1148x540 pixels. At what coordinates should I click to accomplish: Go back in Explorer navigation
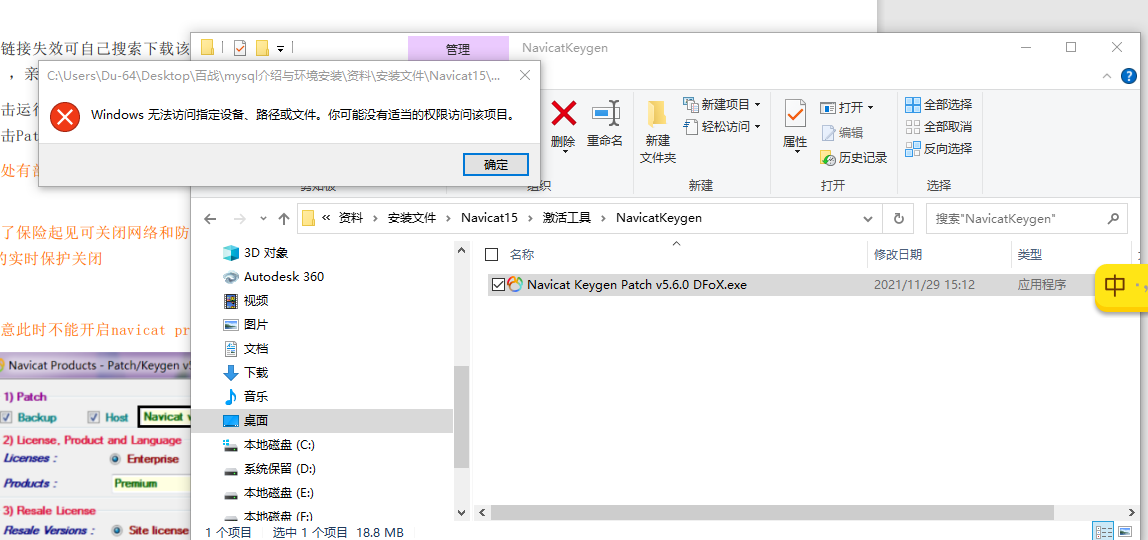pos(211,218)
